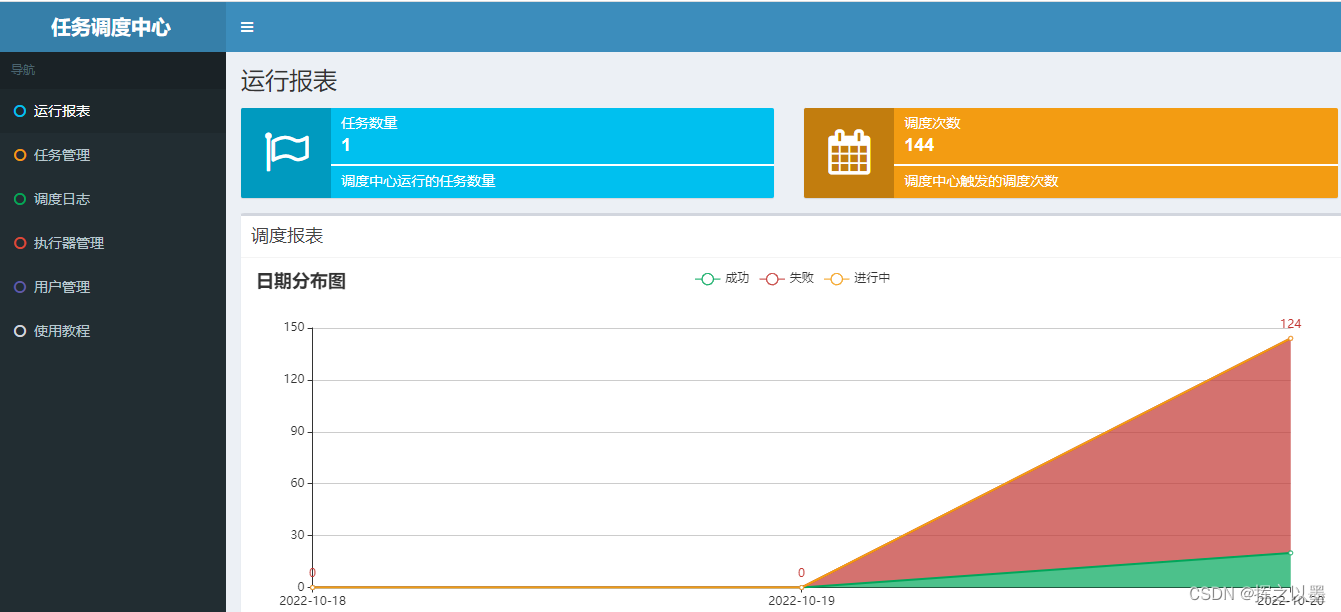Click the 90 y-axis label
Screen dimensions: 1341x612
coord(297,431)
